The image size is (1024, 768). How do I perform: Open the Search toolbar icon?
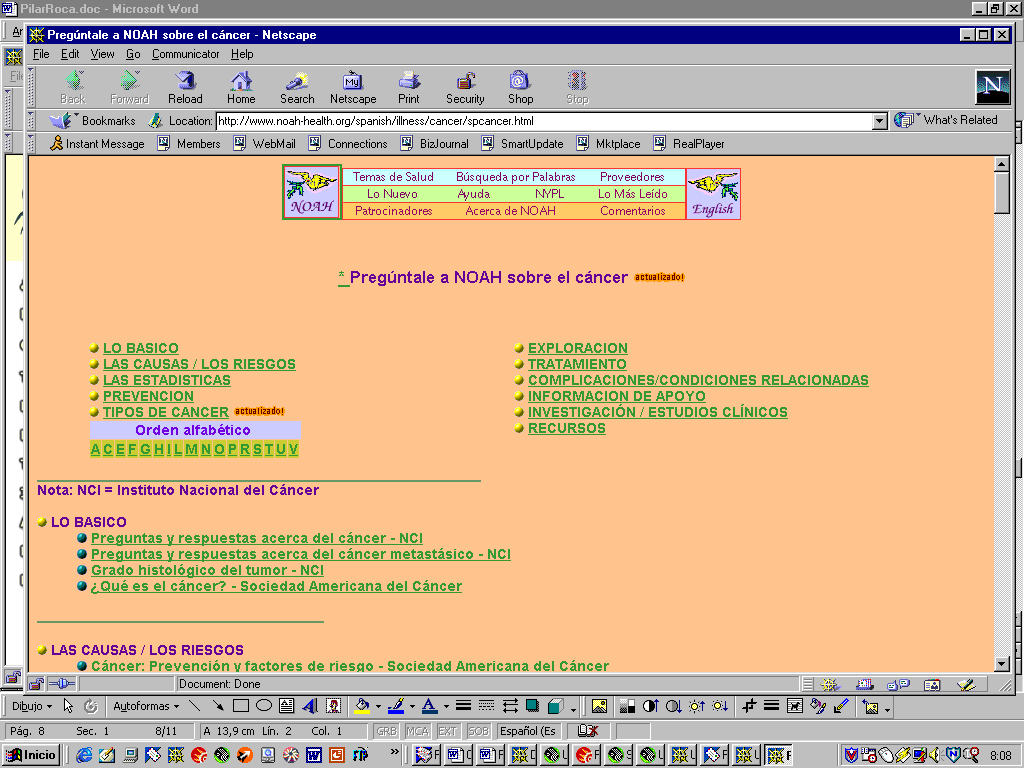[297, 87]
